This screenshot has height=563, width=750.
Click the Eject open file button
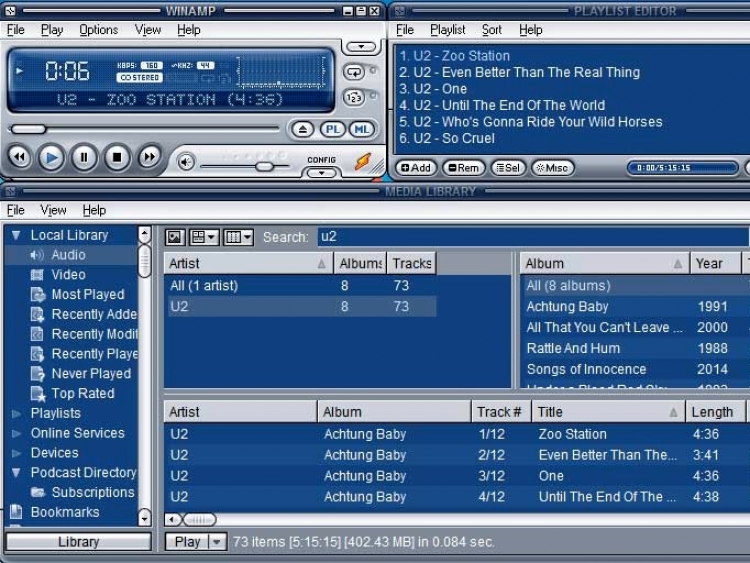click(304, 129)
